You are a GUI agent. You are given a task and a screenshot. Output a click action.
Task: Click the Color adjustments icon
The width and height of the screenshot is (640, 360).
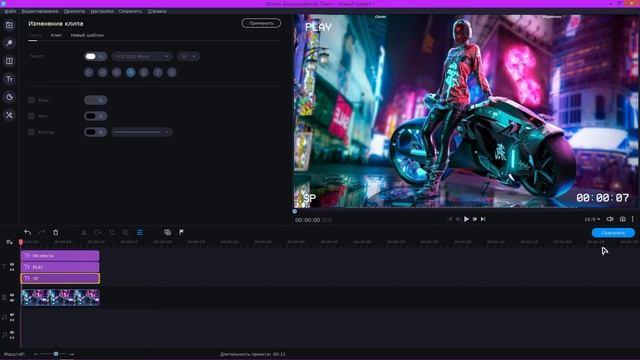click(x=126, y=232)
